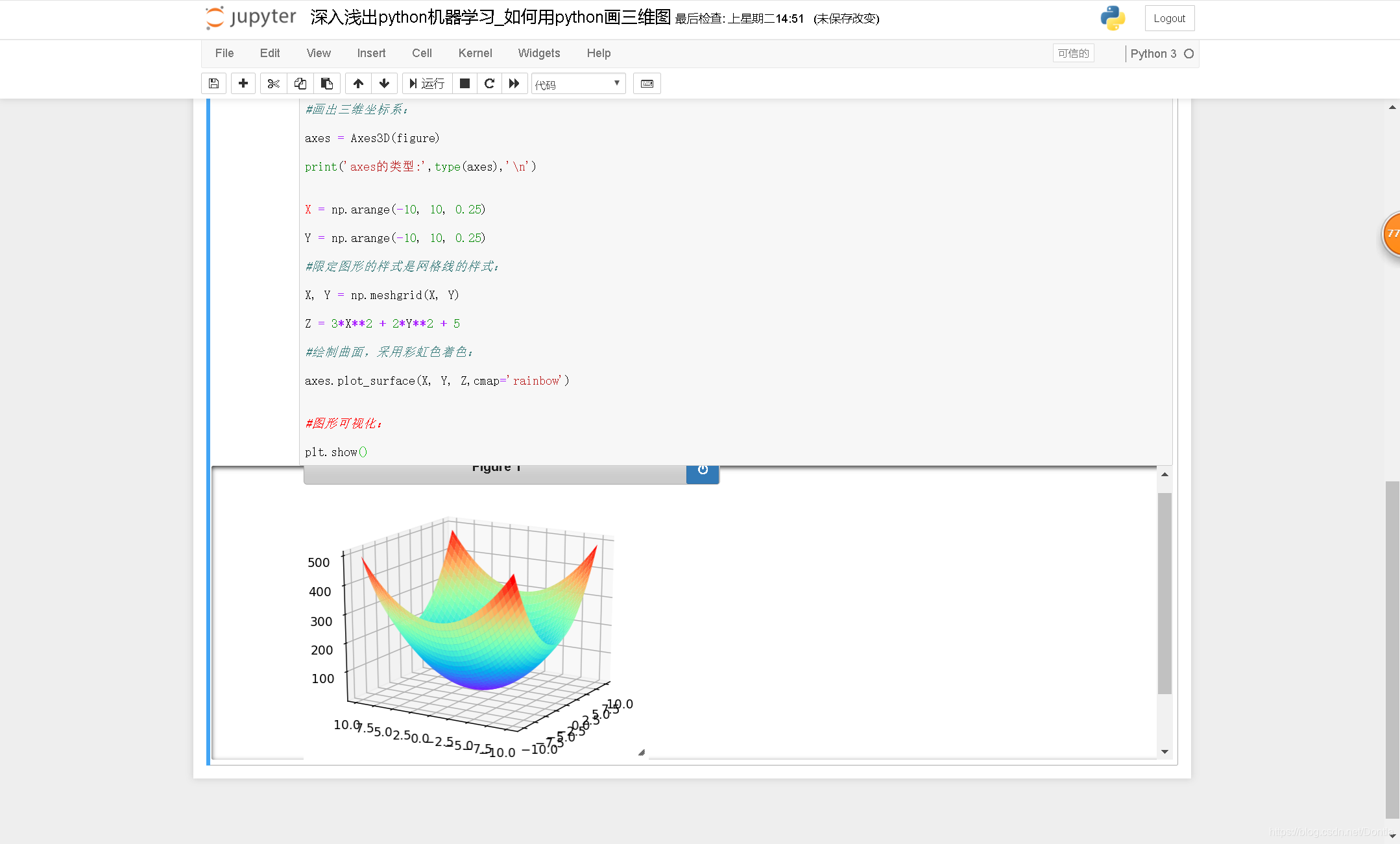Open the cell type dropdown 代码
The width and height of the screenshot is (1400, 844).
point(578,84)
